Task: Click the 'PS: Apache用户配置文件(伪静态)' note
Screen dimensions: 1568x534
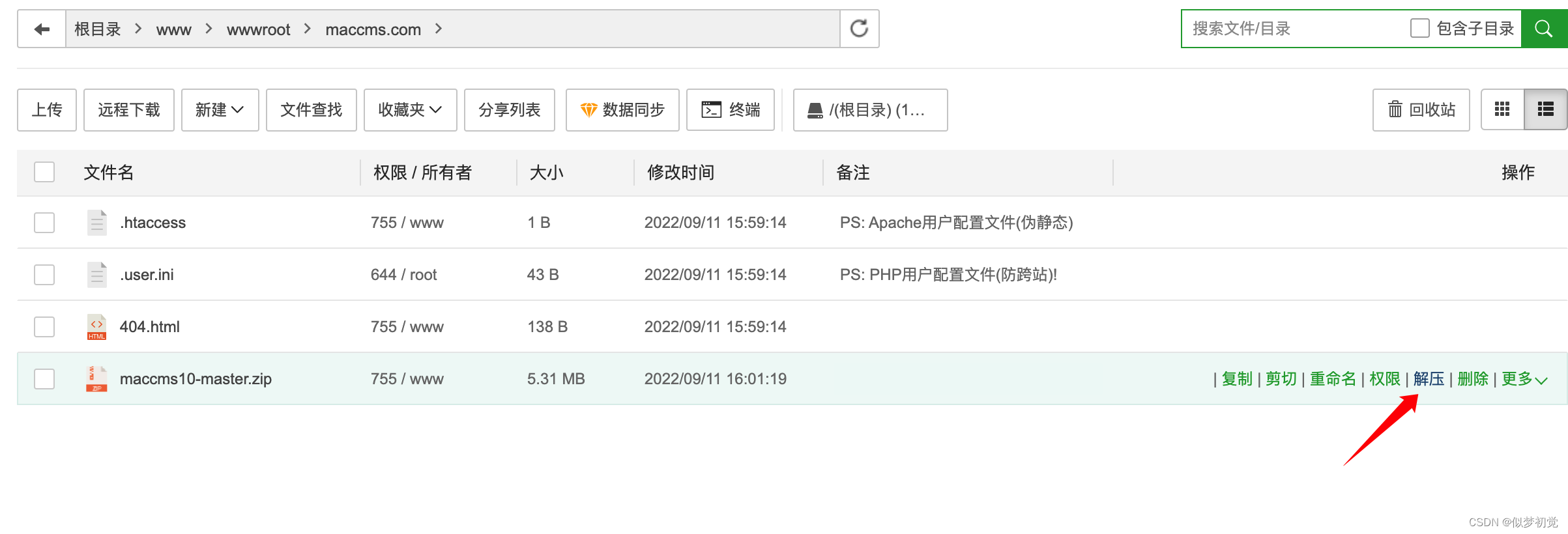Action: (x=957, y=223)
